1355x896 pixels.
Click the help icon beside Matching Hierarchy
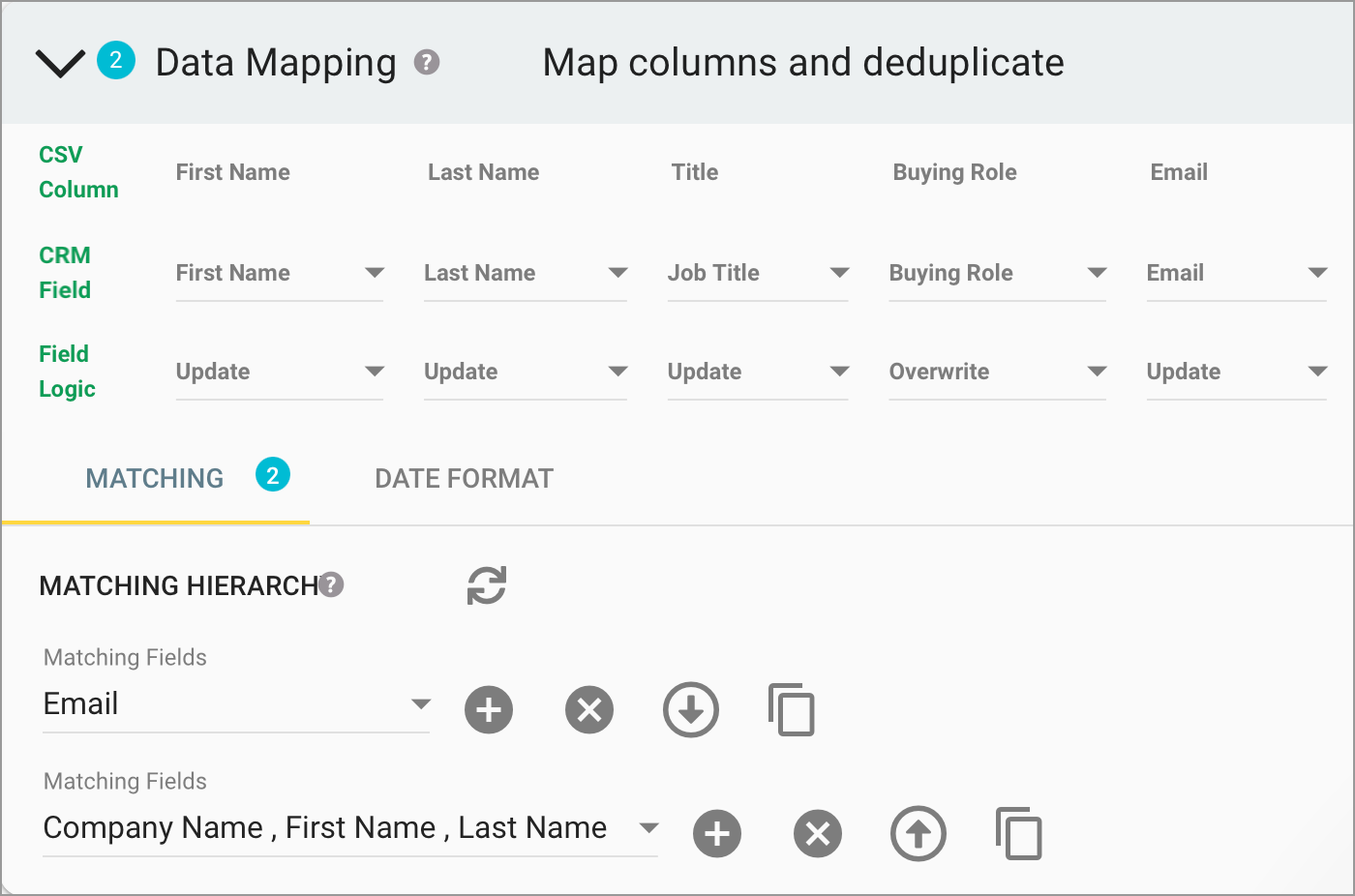(x=331, y=584)
